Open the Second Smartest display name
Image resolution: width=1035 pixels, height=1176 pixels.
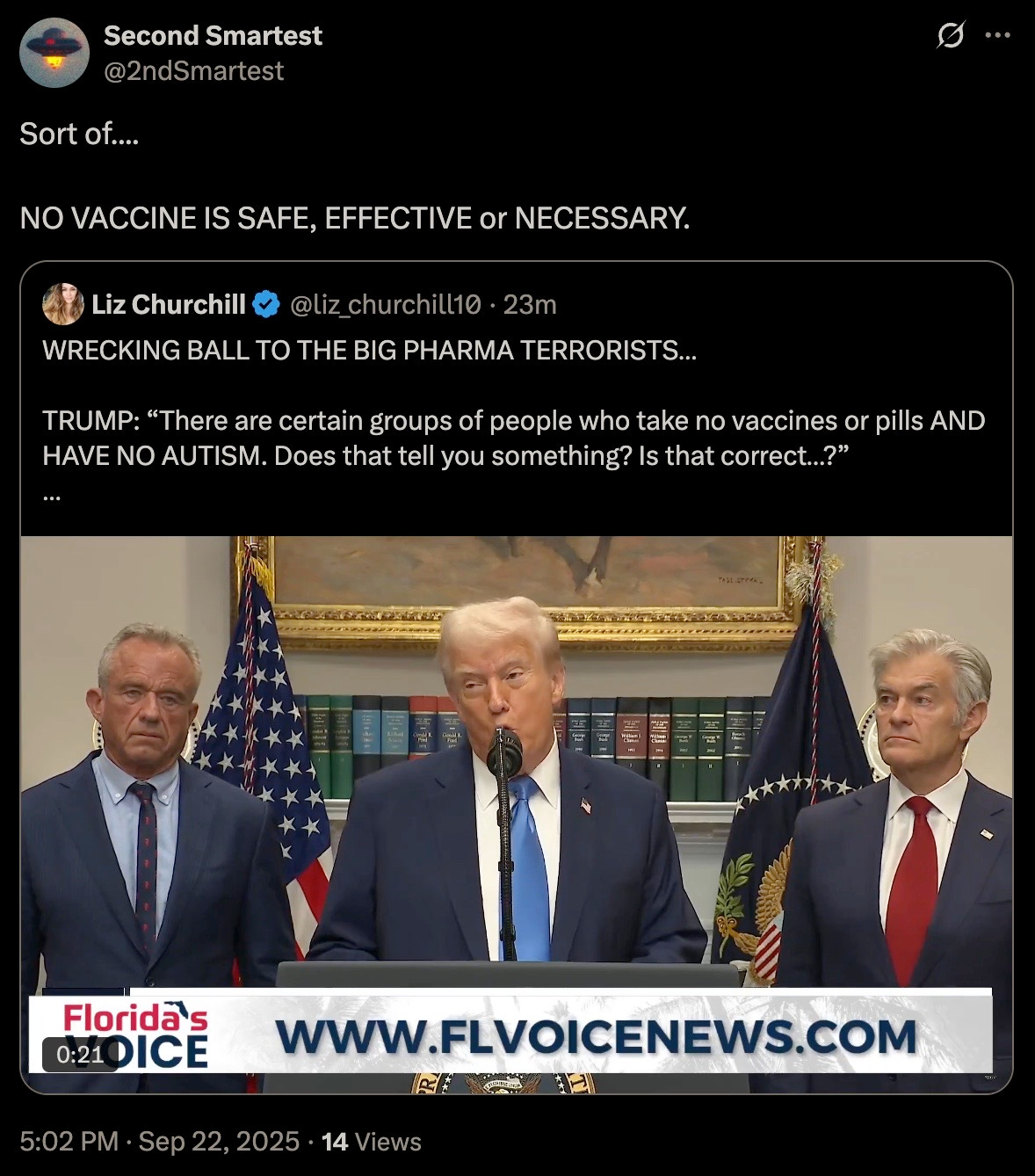[213, 35]
